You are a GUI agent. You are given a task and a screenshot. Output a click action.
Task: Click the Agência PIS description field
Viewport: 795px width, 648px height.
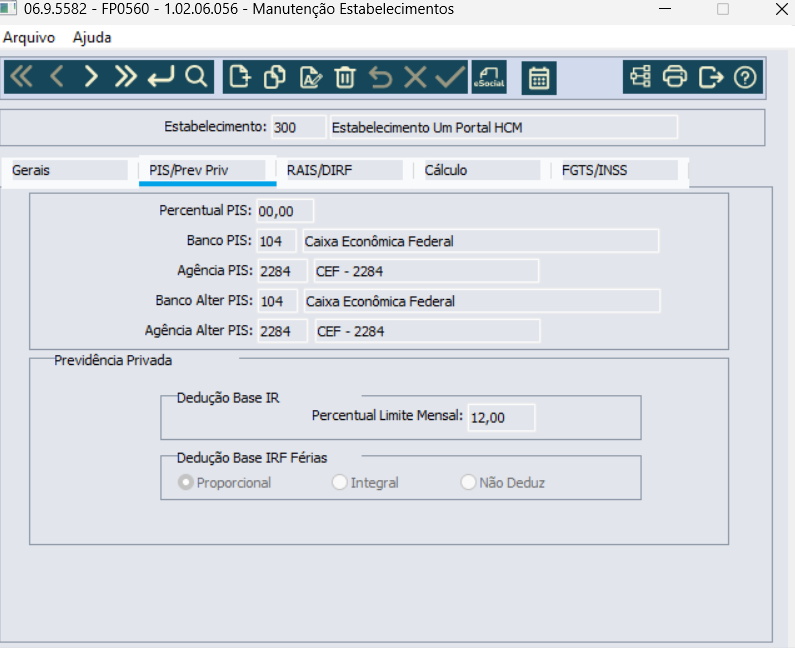click(426, 271)
